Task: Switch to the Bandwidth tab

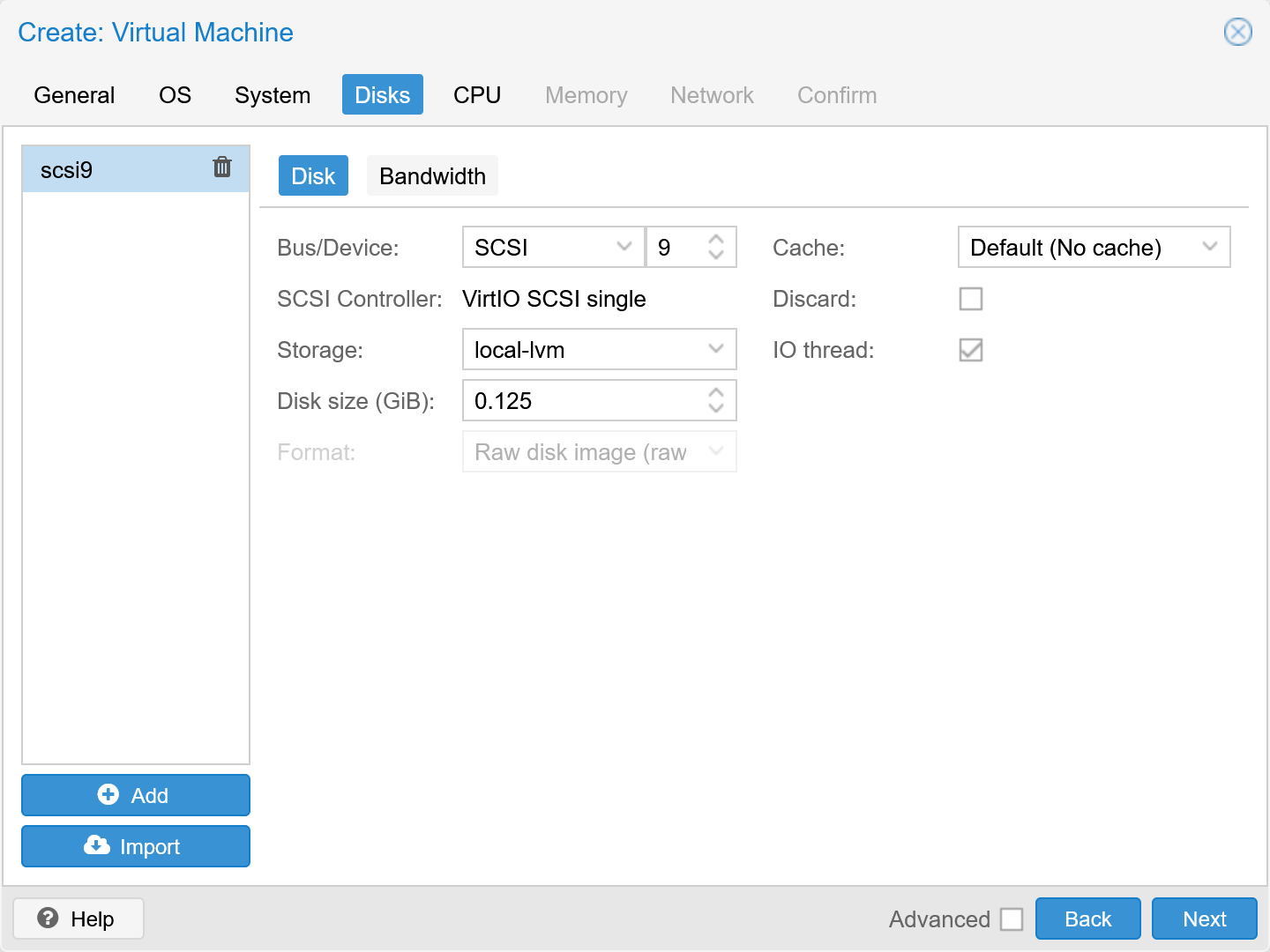Action: [x=432, y=175]
